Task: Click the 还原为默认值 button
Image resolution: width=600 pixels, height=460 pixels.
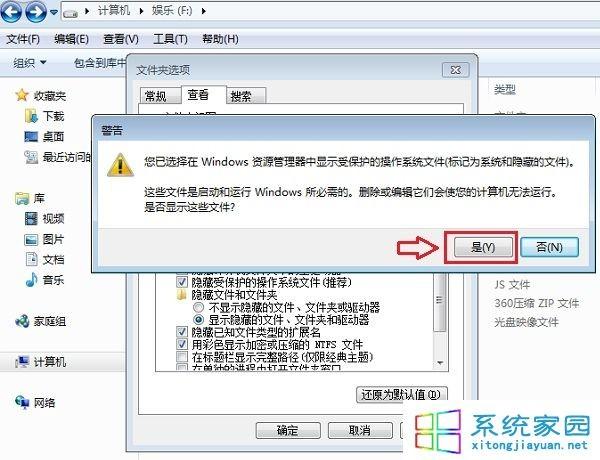Action: (x=401, y=394)
